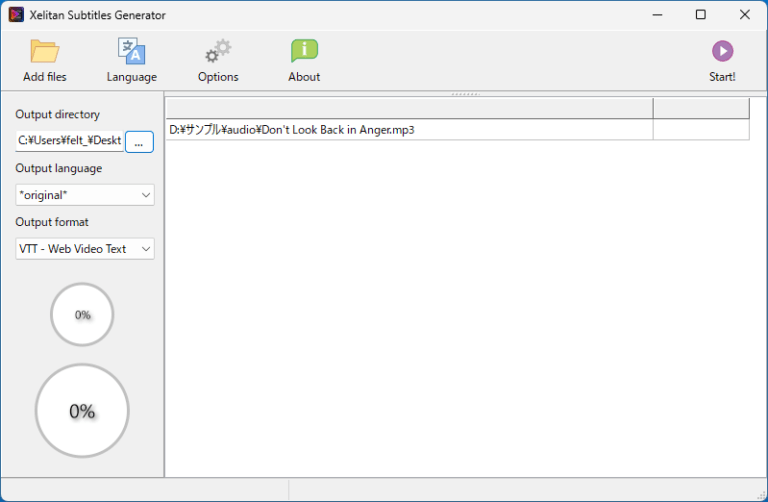Open the Options gears icon
768x502 pixels.
click(218, 51)
